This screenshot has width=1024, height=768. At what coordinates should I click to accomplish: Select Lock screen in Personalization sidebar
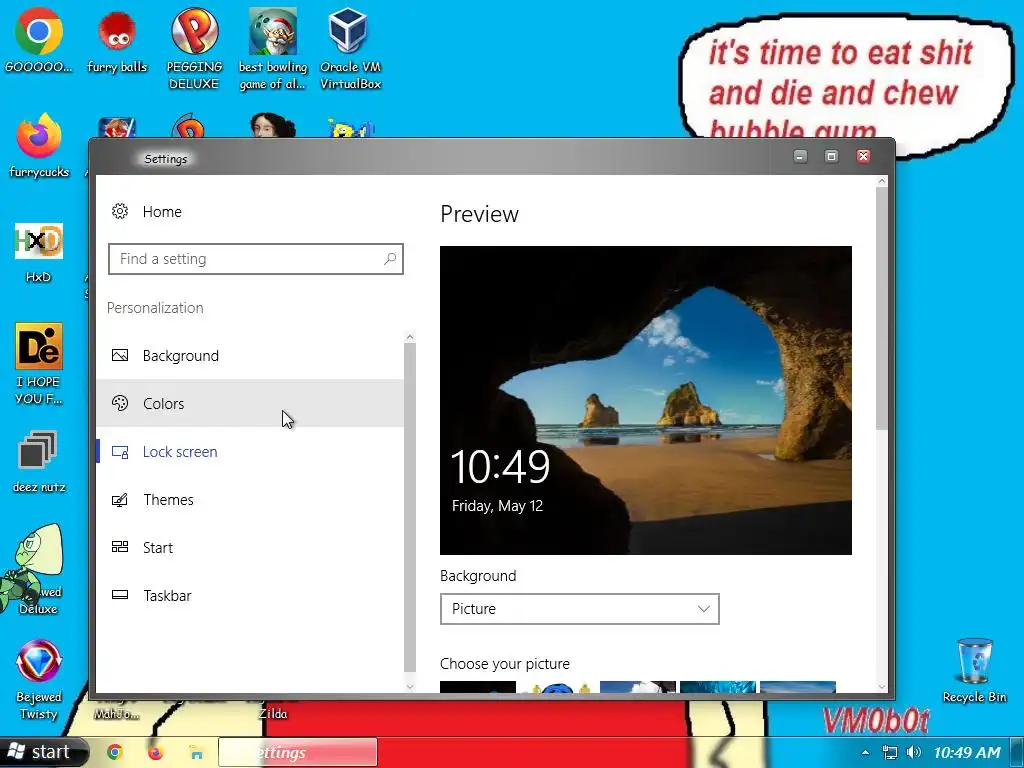(x=250, y=451)
